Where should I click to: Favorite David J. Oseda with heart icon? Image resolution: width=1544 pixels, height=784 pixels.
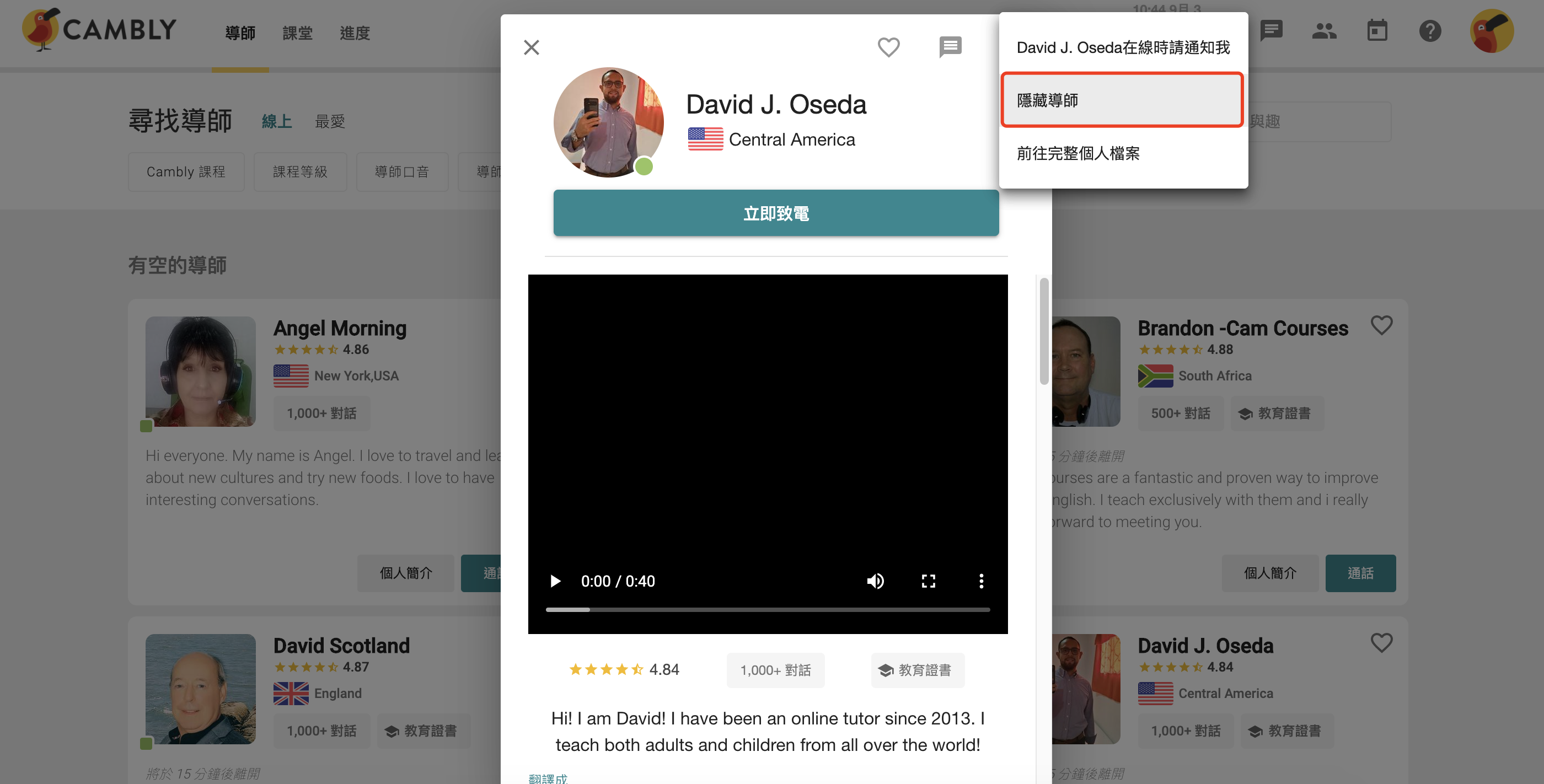(888, 47)
